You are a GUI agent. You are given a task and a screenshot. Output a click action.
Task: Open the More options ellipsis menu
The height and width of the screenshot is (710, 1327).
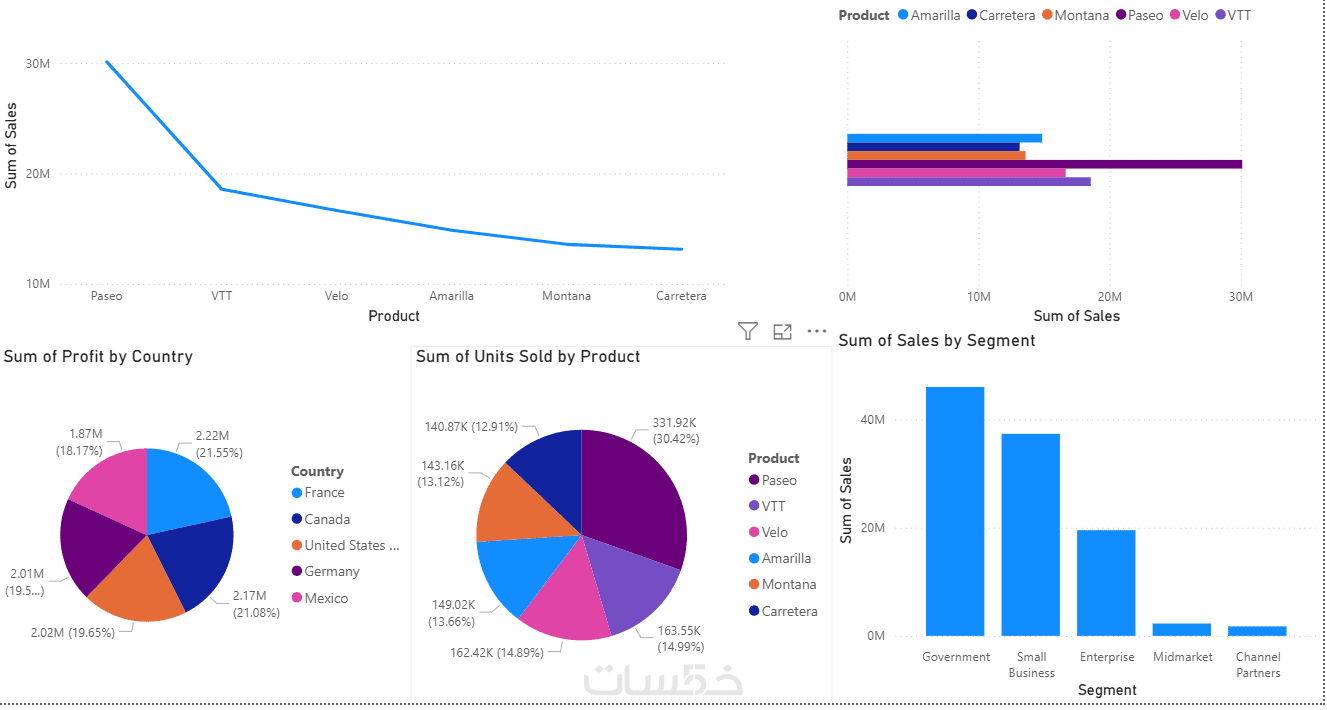817,332
